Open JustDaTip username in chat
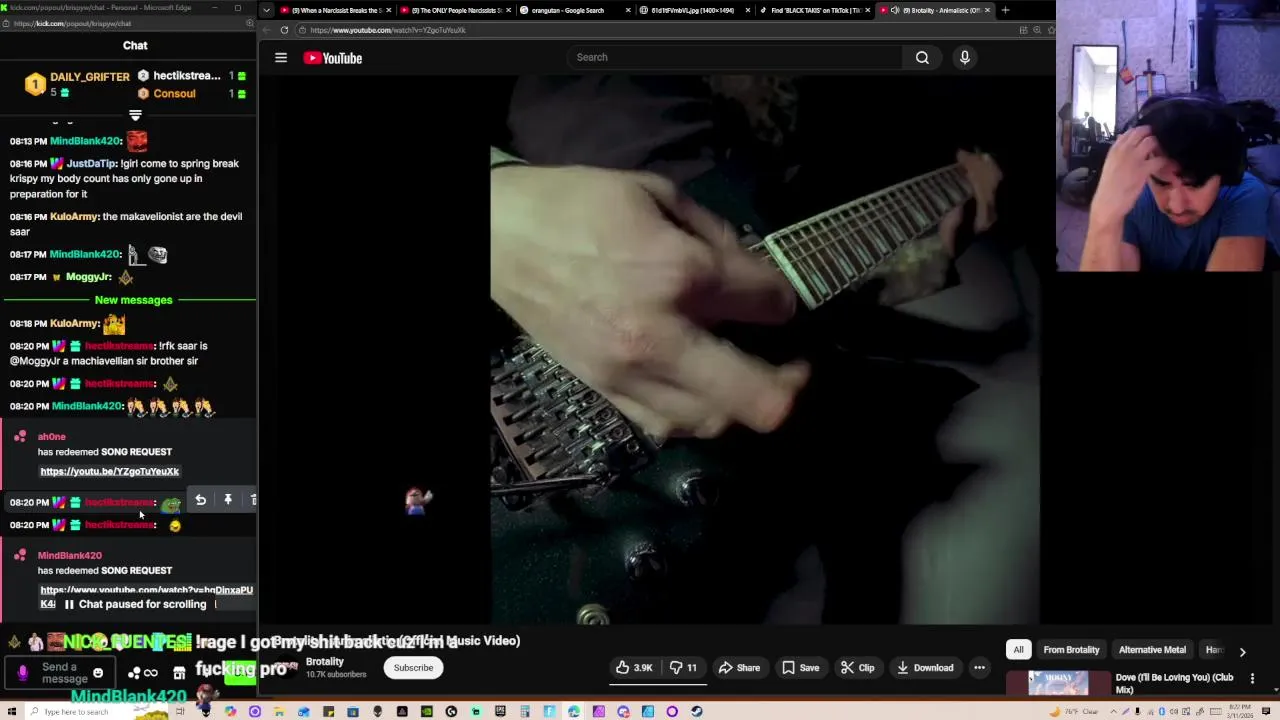Image resolution: width=1280 pixels, height=720 pixels. point(91,163)
